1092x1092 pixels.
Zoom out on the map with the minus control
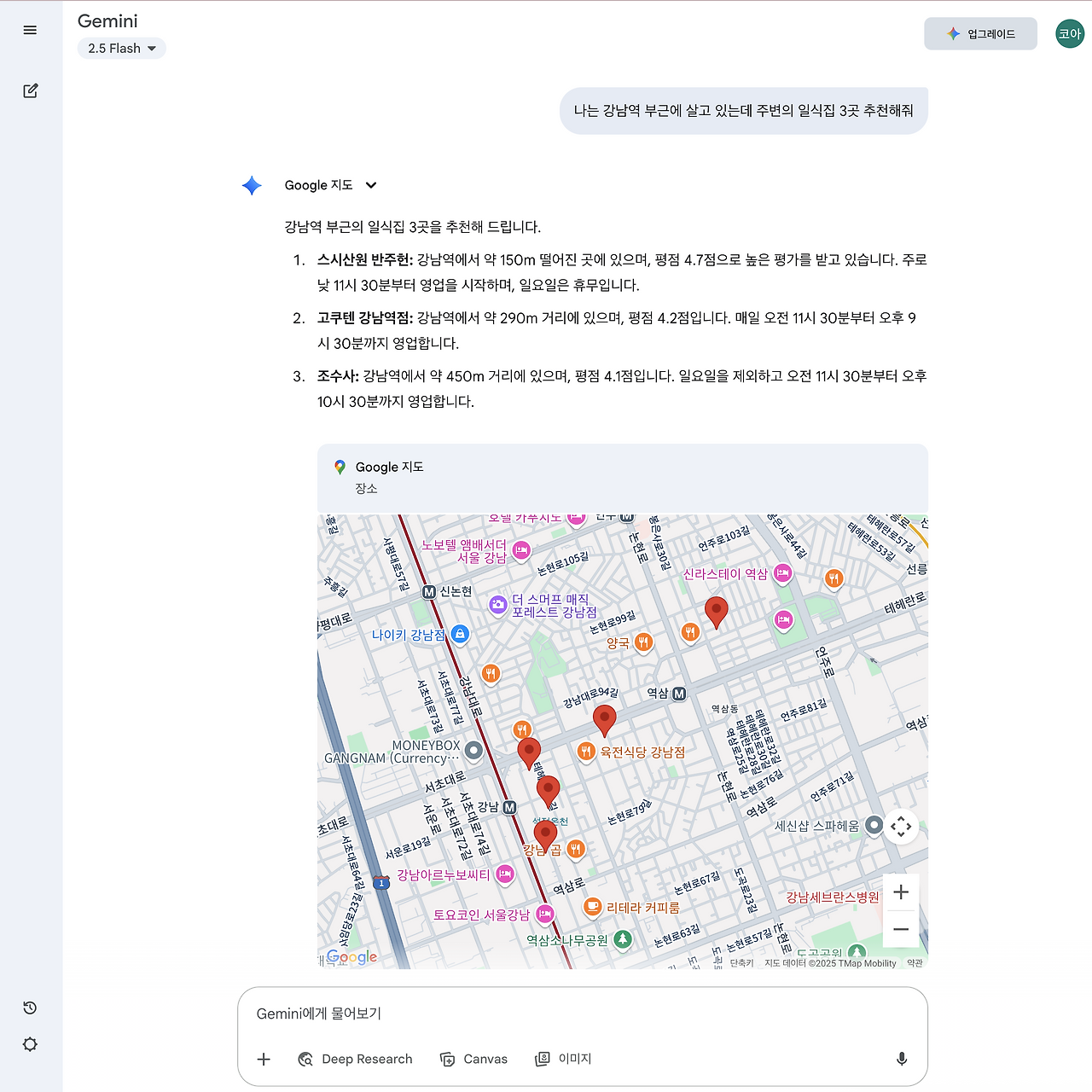tap(901, 928)
